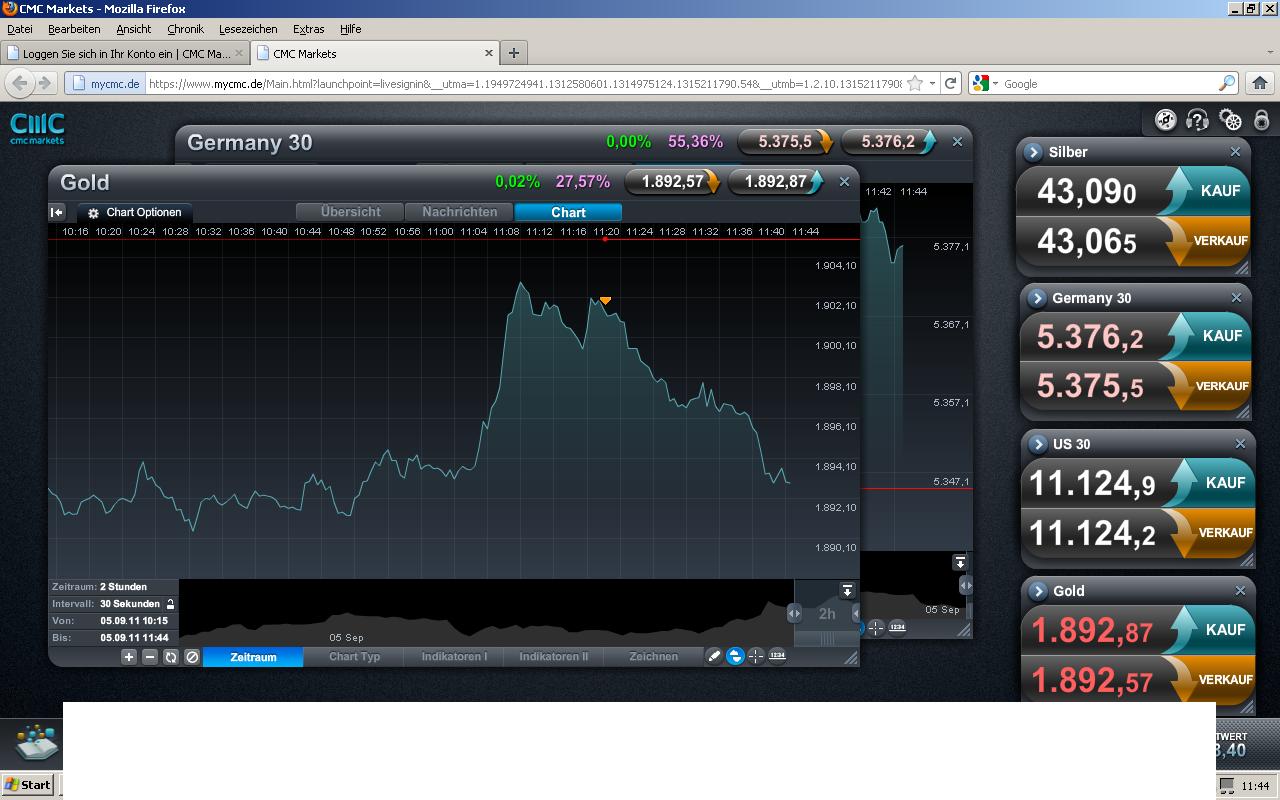Open the Extras menu

pyautogui.click(x=308, y=29)
